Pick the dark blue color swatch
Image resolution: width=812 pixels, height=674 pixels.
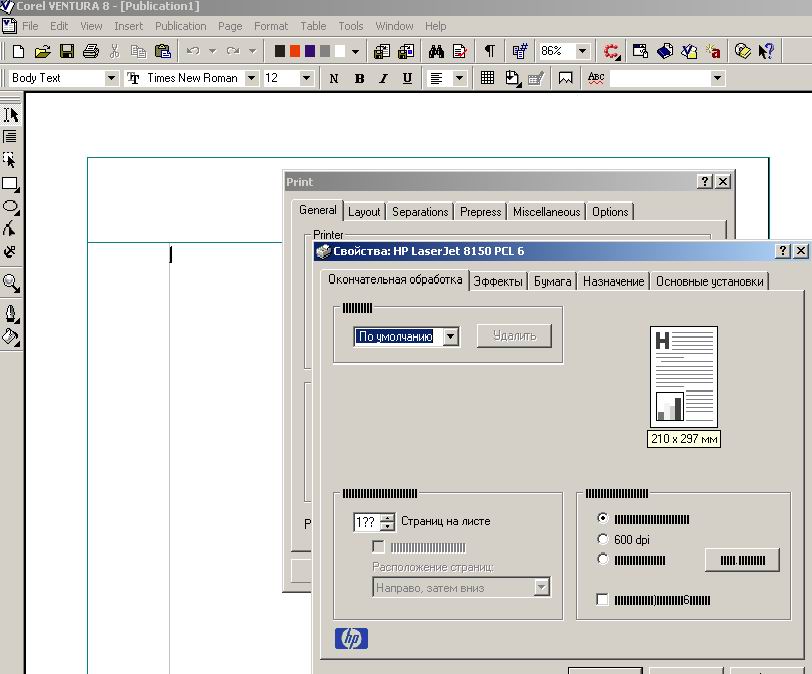point(310,51)
